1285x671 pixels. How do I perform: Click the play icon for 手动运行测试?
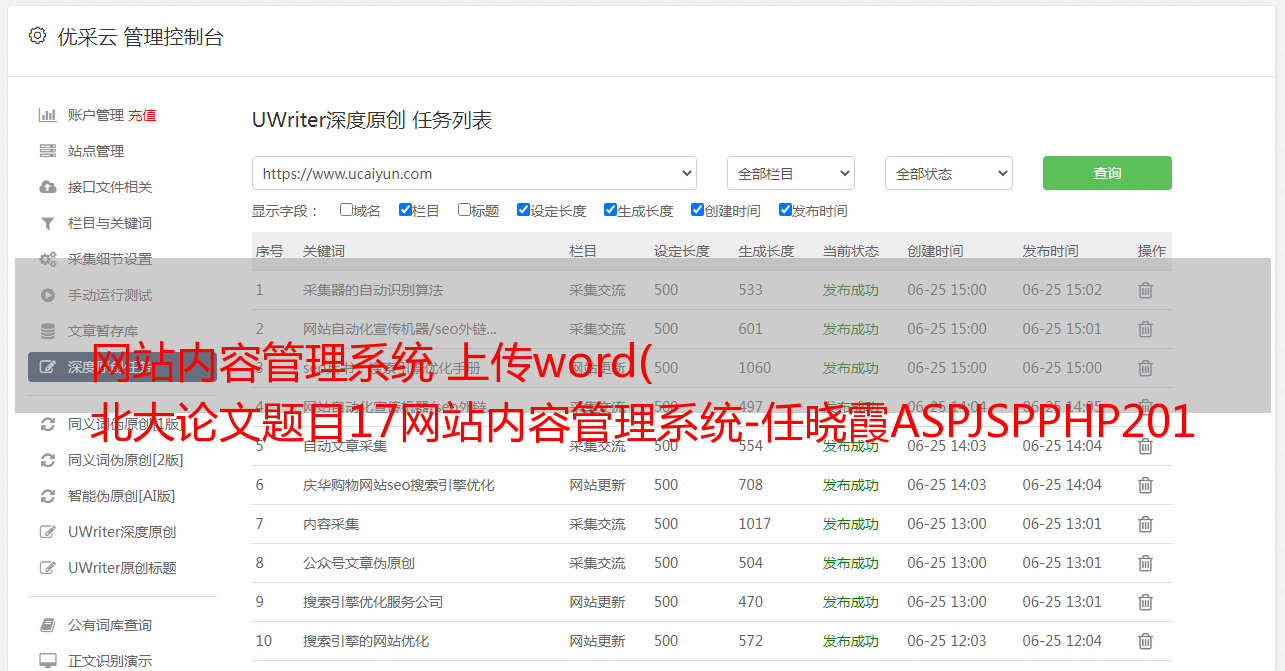point(47,295)
